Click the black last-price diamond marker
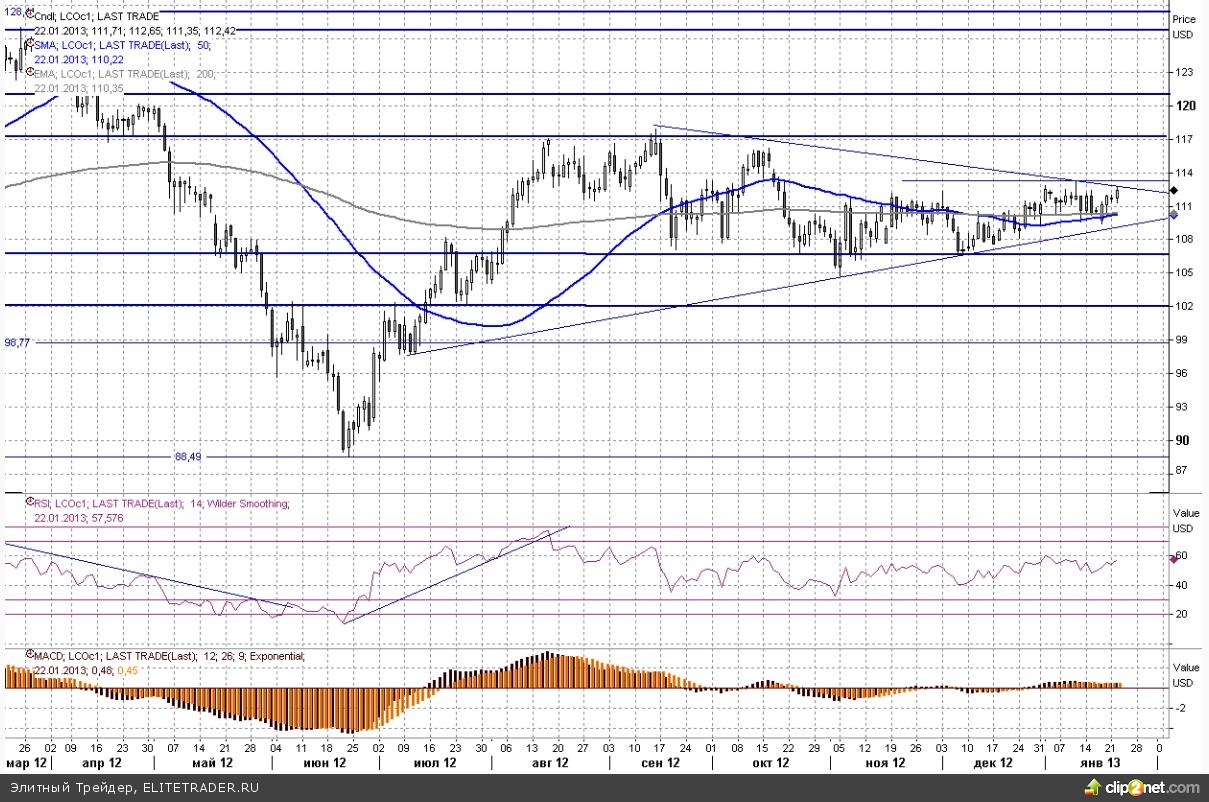This screenshot has width=1209, height=802. coord(1174,187)
